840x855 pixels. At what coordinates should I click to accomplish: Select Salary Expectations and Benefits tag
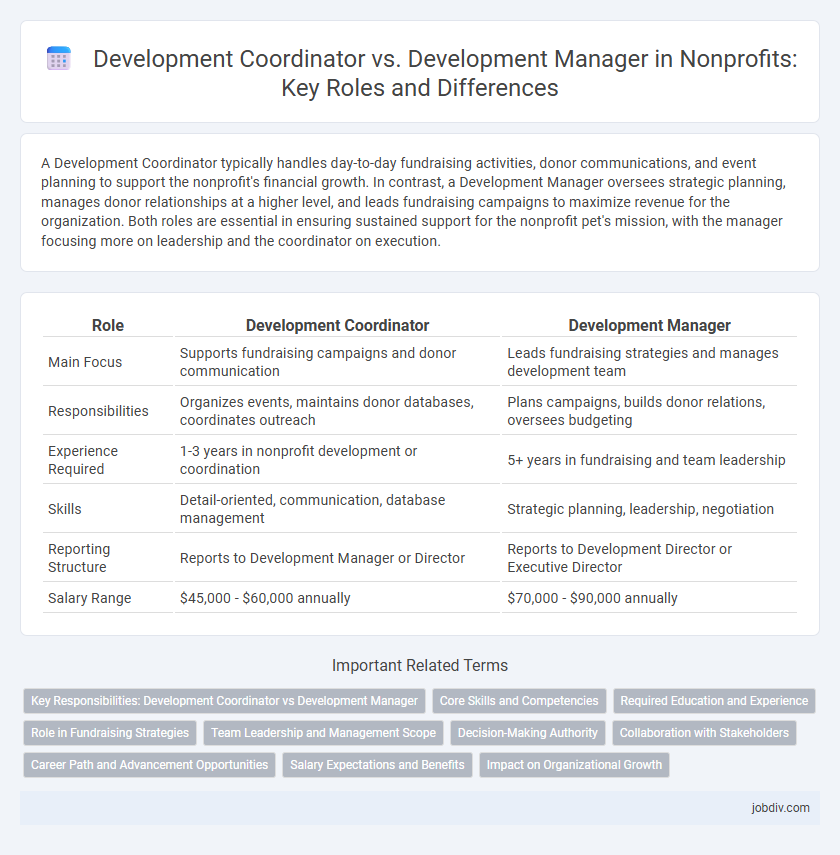[377, 764]
